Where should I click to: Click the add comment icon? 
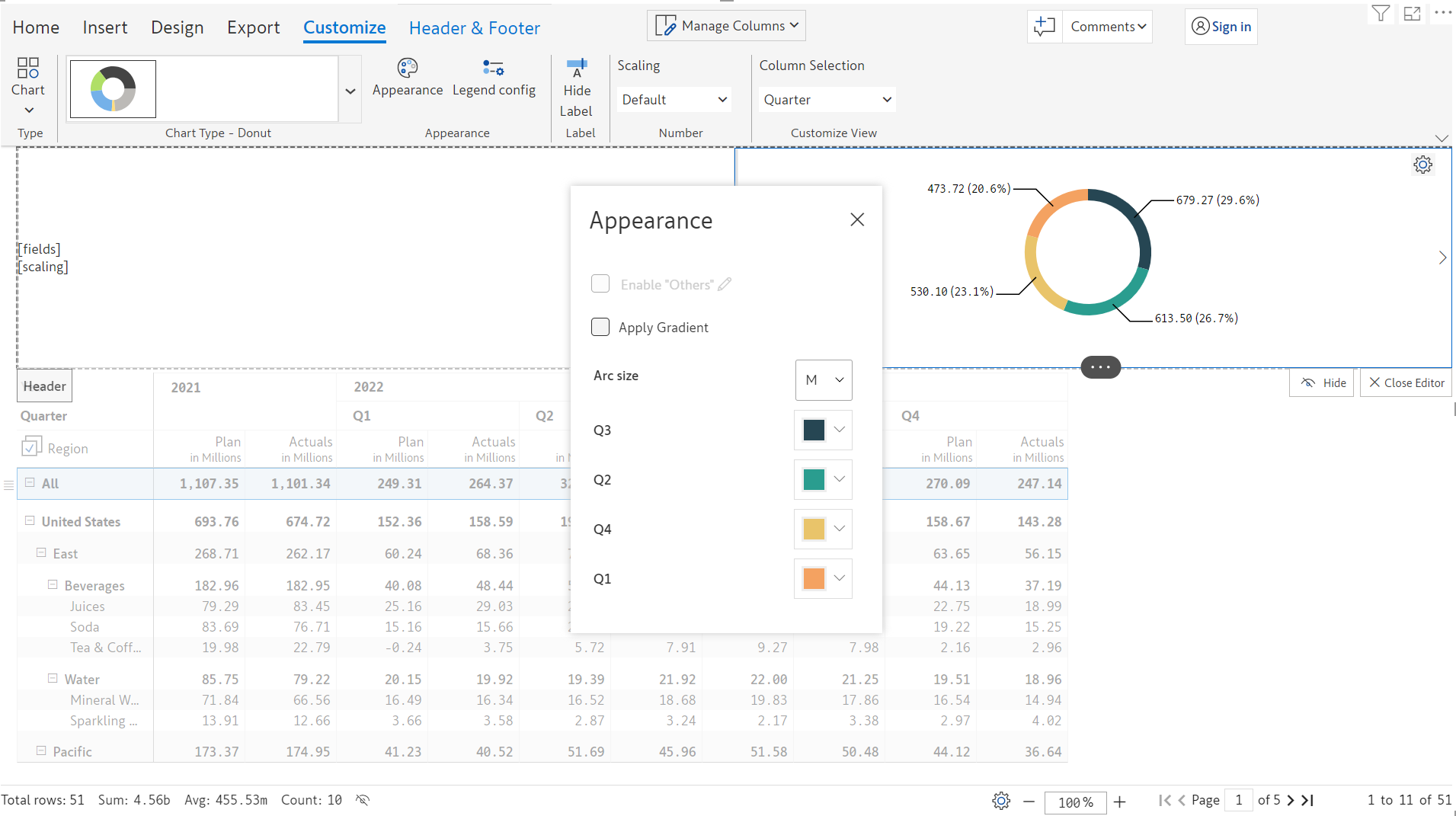tap(1044, 27)
